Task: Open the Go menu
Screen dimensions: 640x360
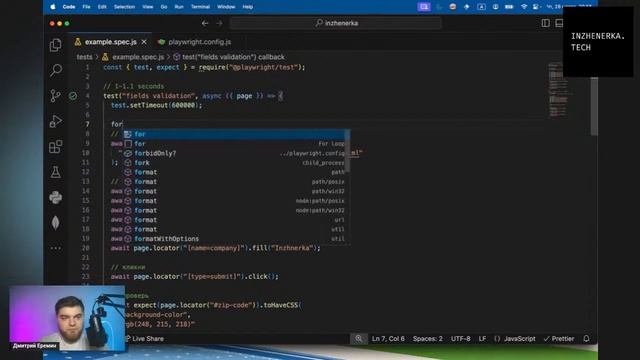Action: coord(164,7)
